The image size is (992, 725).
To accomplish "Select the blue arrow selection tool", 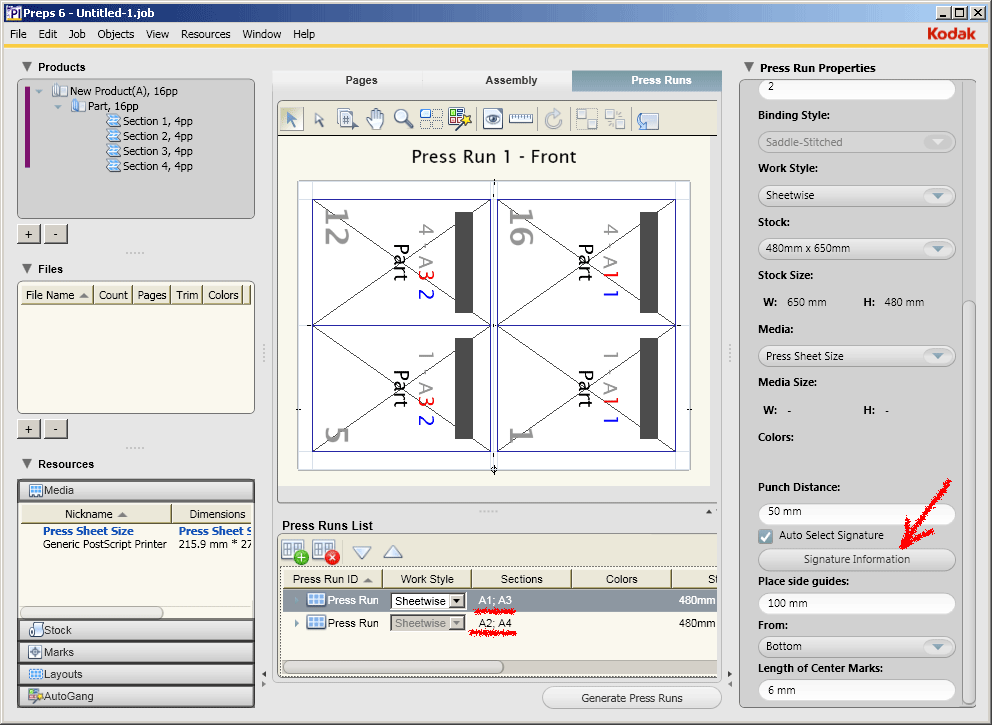I will point(292,119).
